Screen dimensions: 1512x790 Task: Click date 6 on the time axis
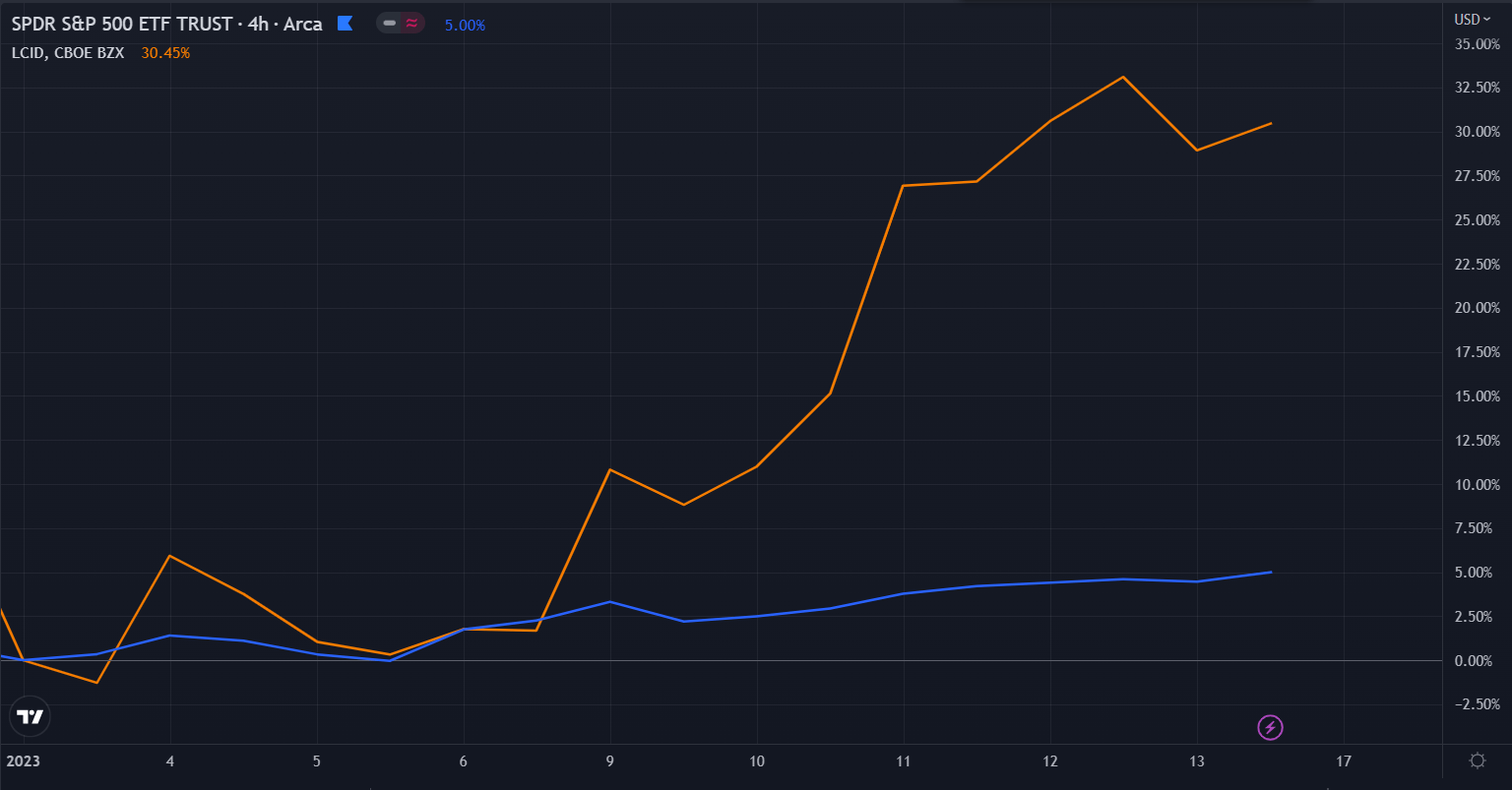(464, 760)
